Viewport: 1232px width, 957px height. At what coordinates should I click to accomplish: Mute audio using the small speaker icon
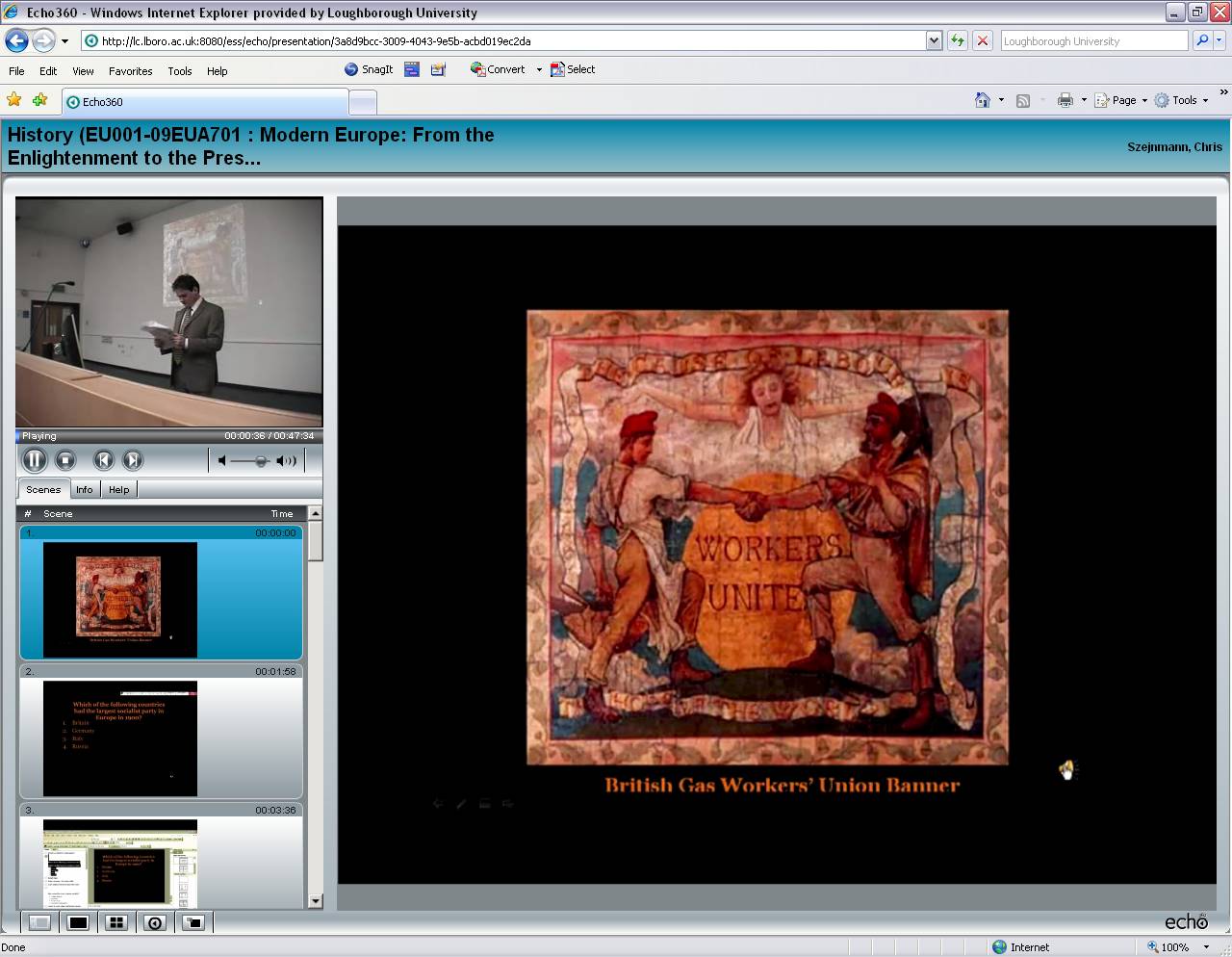coord(222,461)
